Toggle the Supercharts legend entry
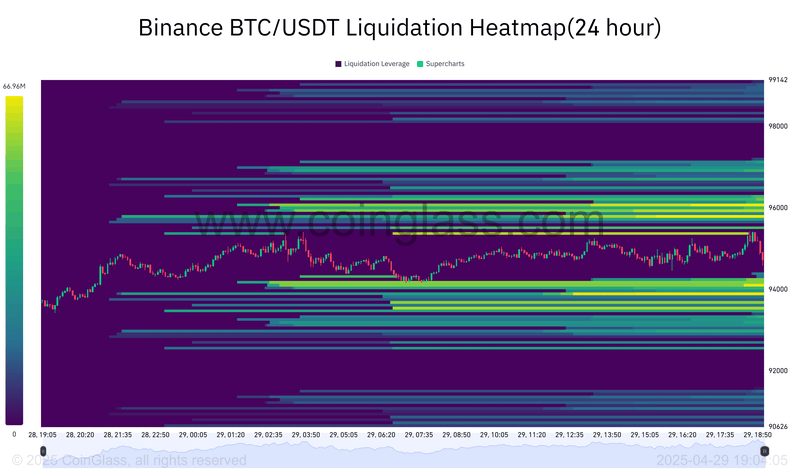Viewport: 800px width, 472px height. (441, 64)
